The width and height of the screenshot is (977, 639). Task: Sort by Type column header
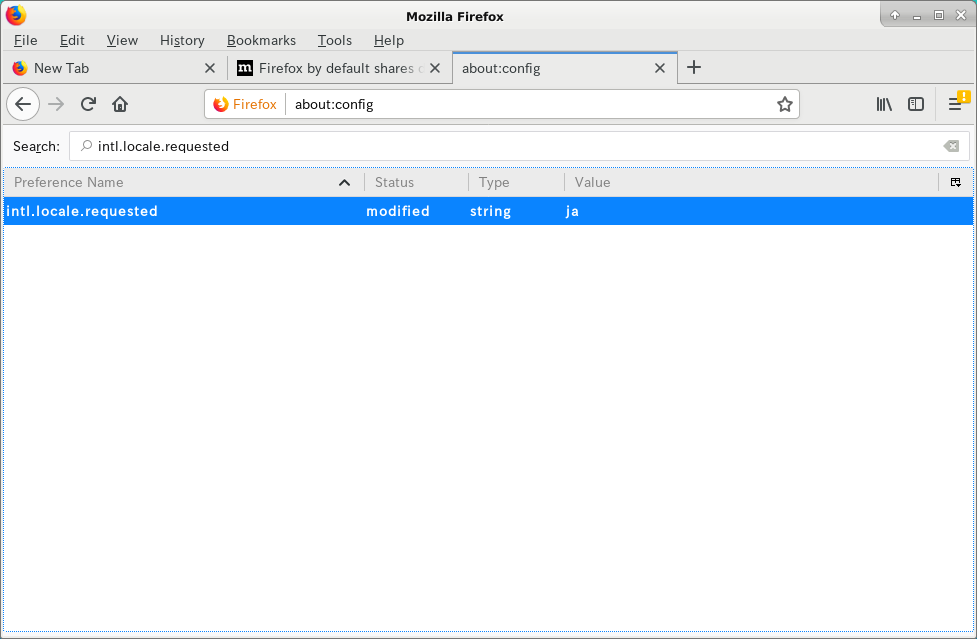(x=517, y=182)
